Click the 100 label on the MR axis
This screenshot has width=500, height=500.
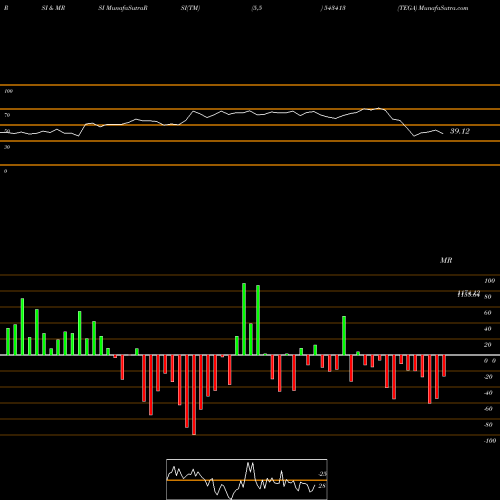489,281
